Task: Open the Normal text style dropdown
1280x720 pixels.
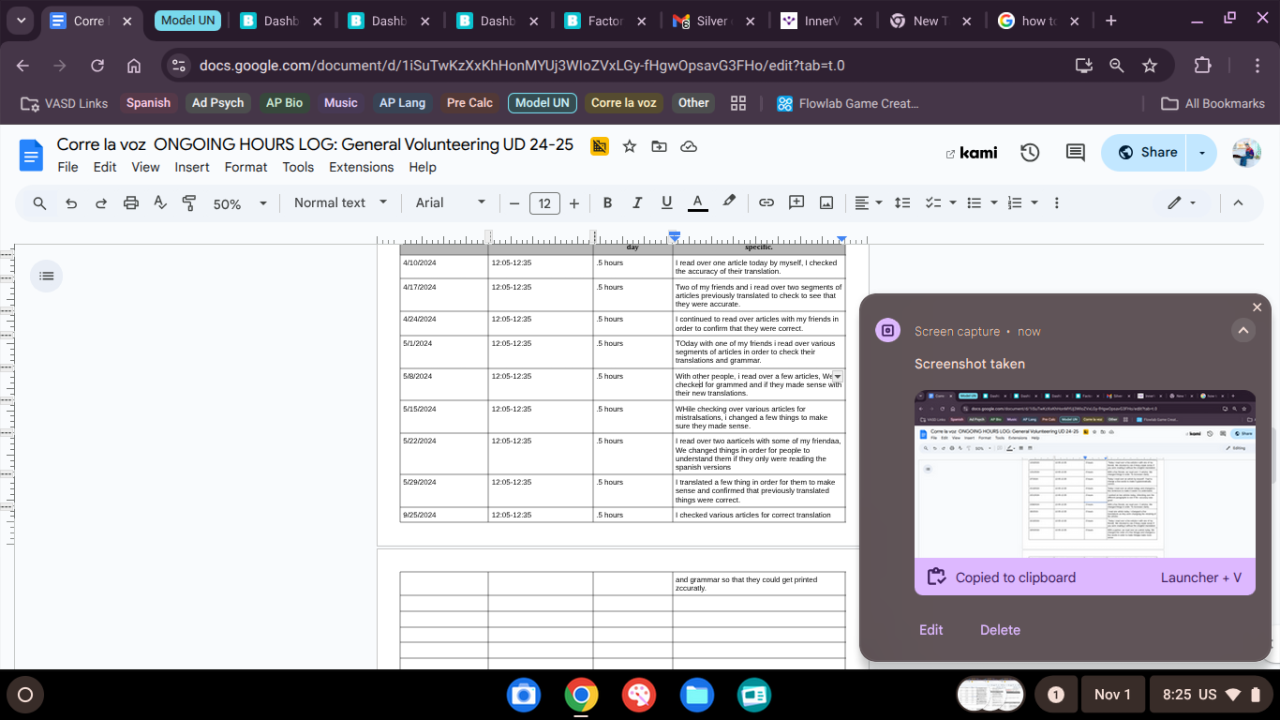Action: coord(340,203)
